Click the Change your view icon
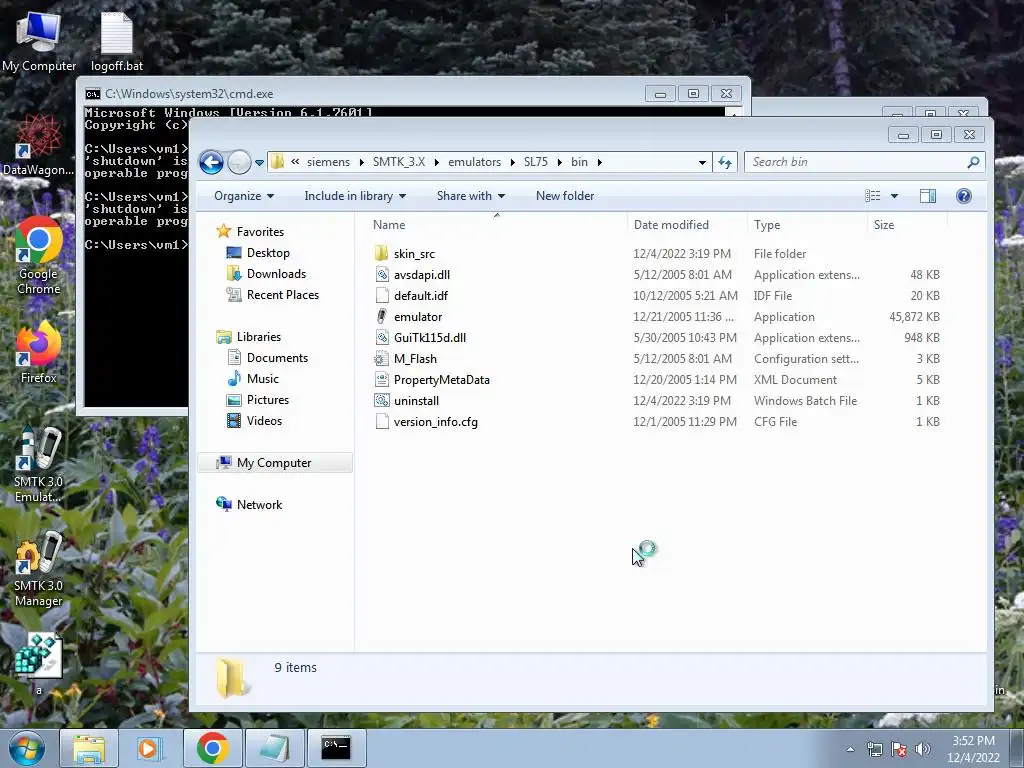 pyautogui.click(x=872, y=196)
